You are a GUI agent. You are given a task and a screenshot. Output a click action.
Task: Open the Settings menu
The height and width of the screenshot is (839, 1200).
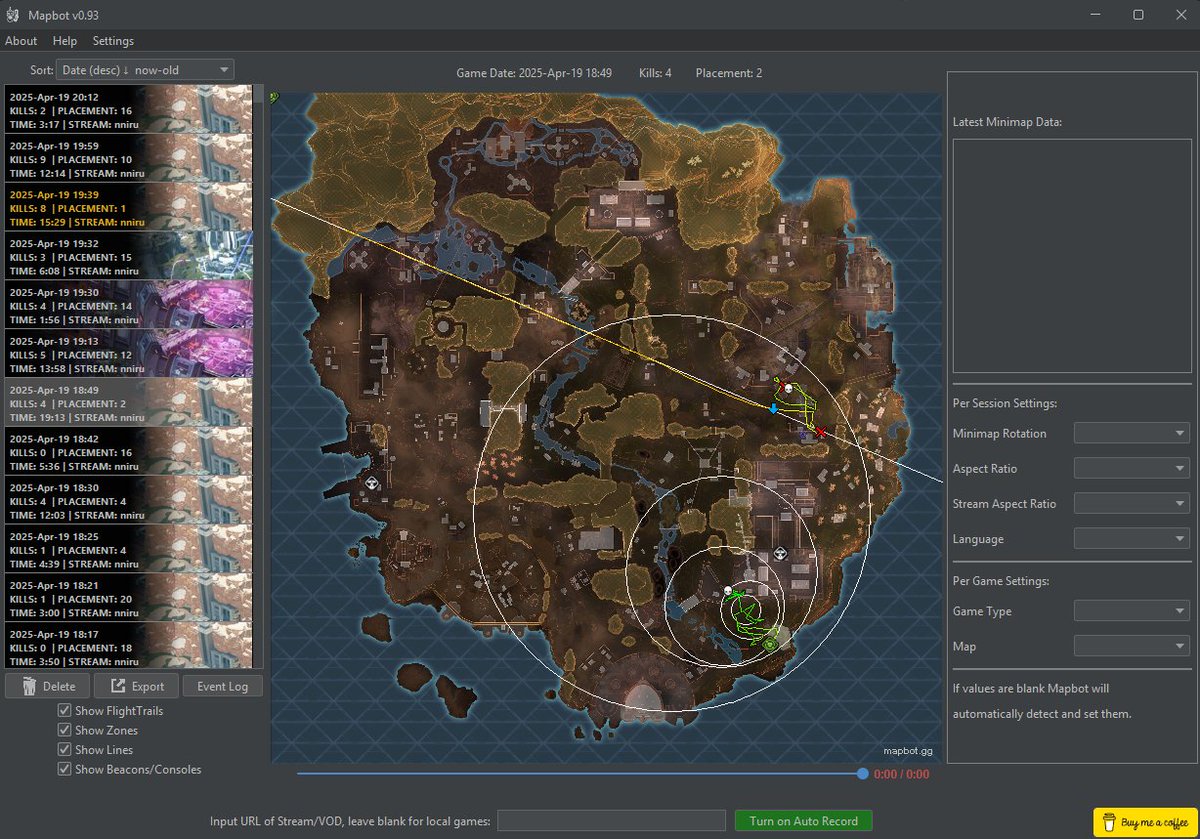coord(113,41)
